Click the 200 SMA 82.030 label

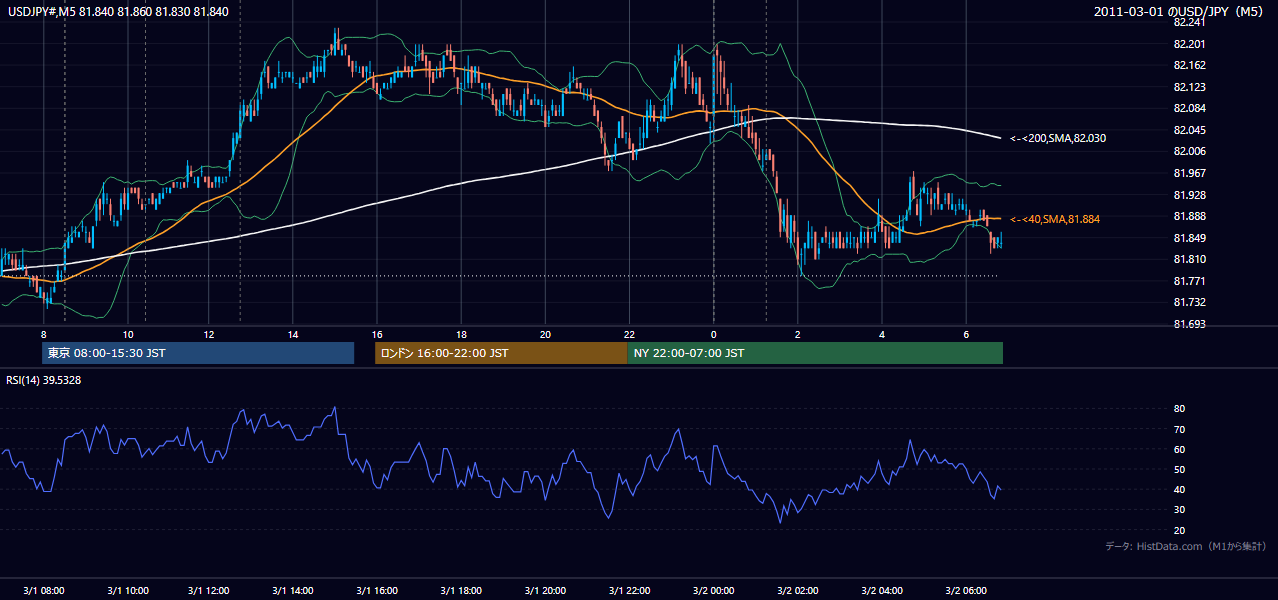click(x=1058, y=138)
